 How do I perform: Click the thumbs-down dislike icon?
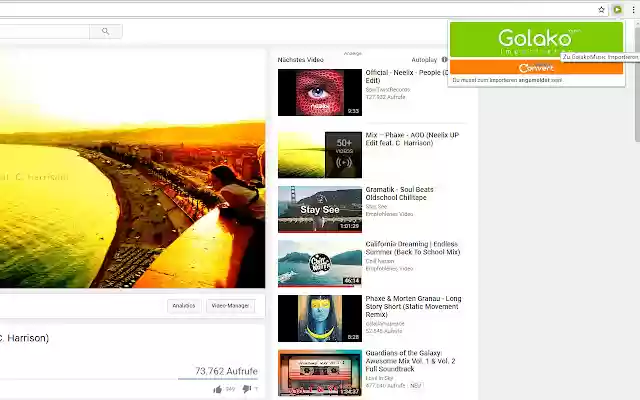click(x=247, y=389)
